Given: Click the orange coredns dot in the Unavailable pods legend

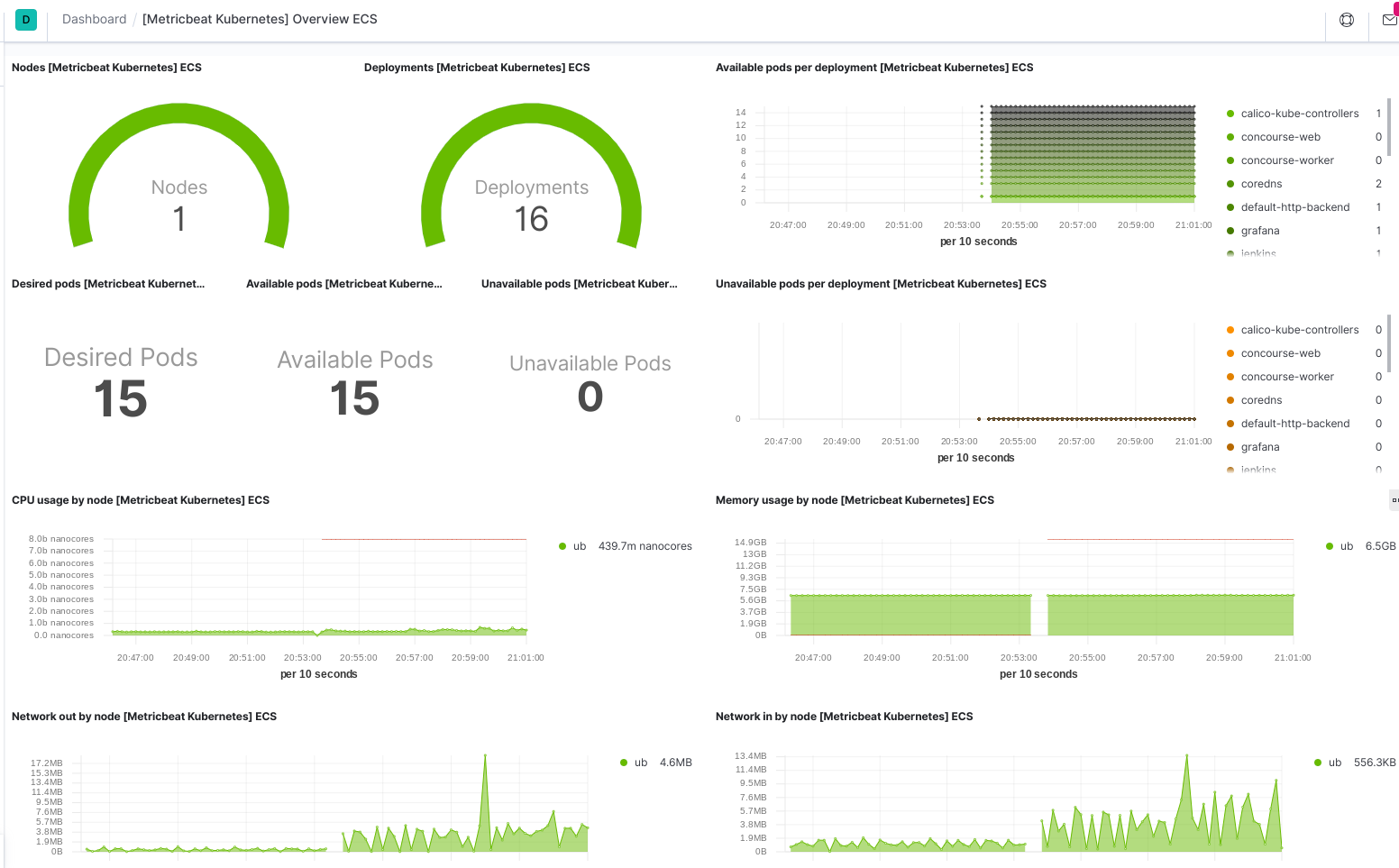Looking at the screenshot, I should 1230,400.
